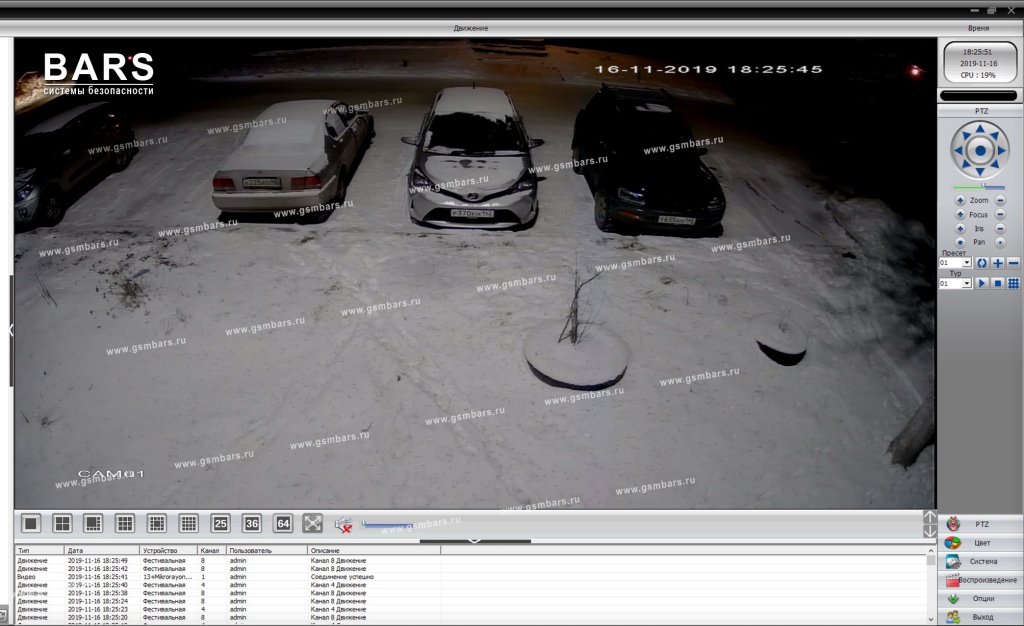Sort log by the Дата column header
This screenshot has height=626, width=1024.
pos(102,550)
